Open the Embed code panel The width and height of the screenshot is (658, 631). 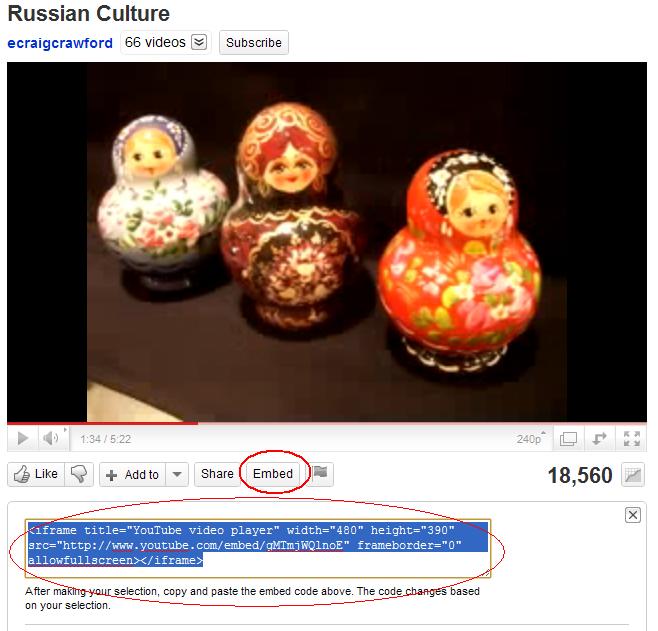pyautogui.click(x=273, y=474)
